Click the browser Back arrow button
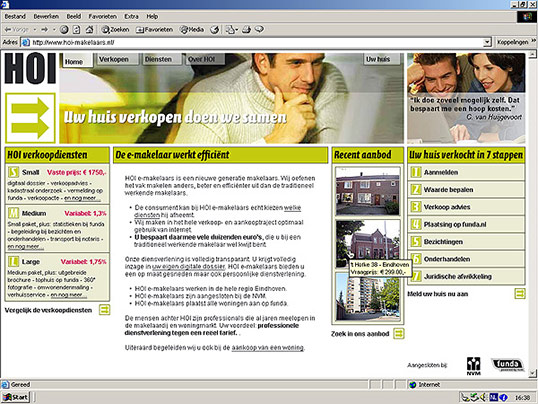This screenshot has width=538, height=404. (16, 30)
